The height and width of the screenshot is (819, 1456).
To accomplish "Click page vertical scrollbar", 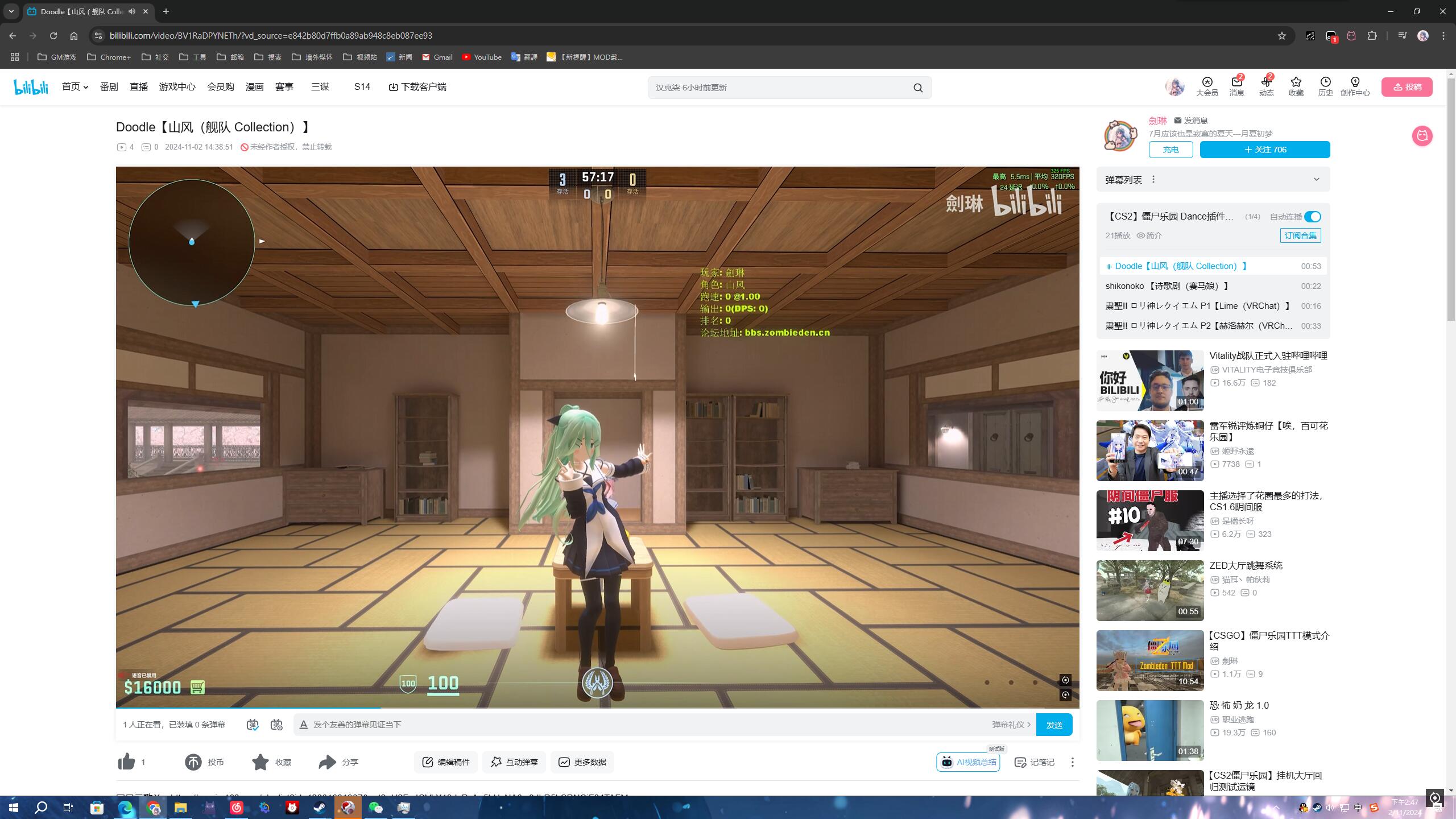I will pyautogui.click(x=1451, y=199).
